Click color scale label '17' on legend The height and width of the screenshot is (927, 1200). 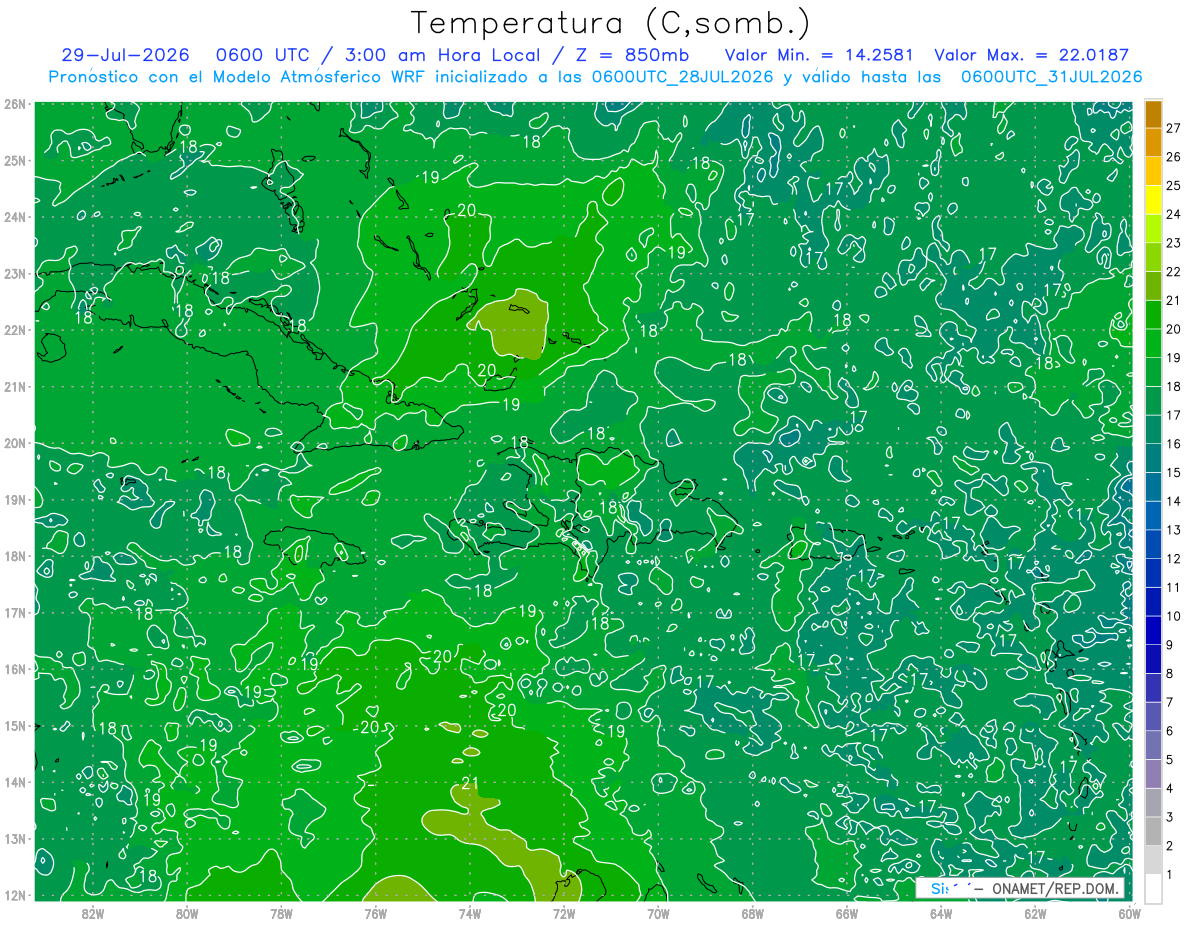pyautogui.click(x=1174, y=415)
